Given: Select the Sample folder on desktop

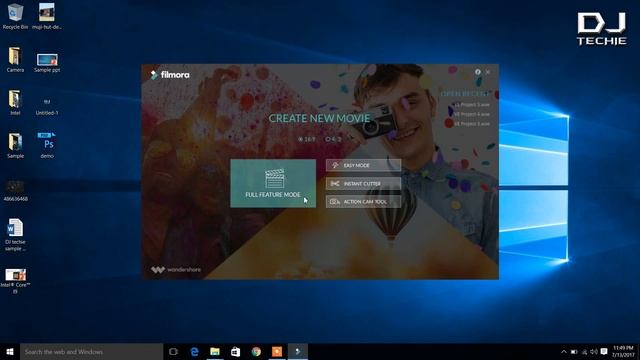Looking at the screenshot, I should pos(16,146).
